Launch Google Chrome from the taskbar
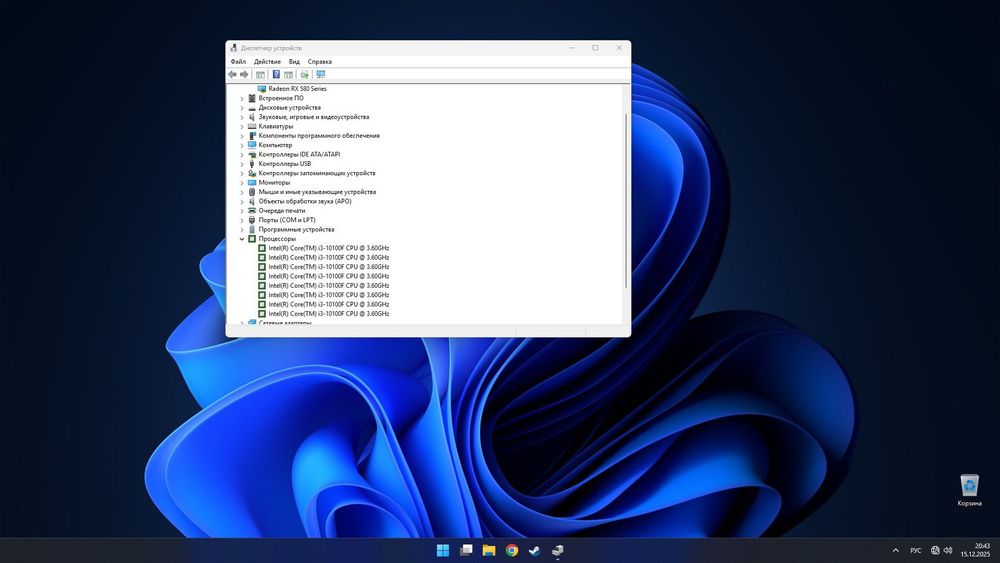This screenshot has width=1000, height=563. coord(512,550)
